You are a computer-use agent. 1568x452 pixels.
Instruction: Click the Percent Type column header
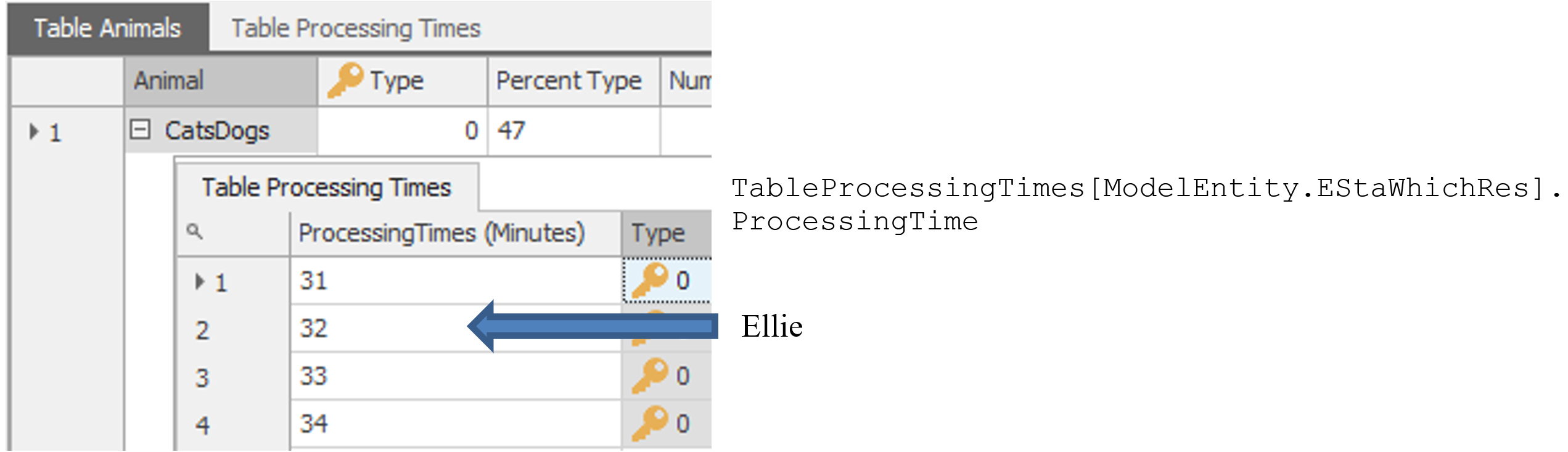574,81
